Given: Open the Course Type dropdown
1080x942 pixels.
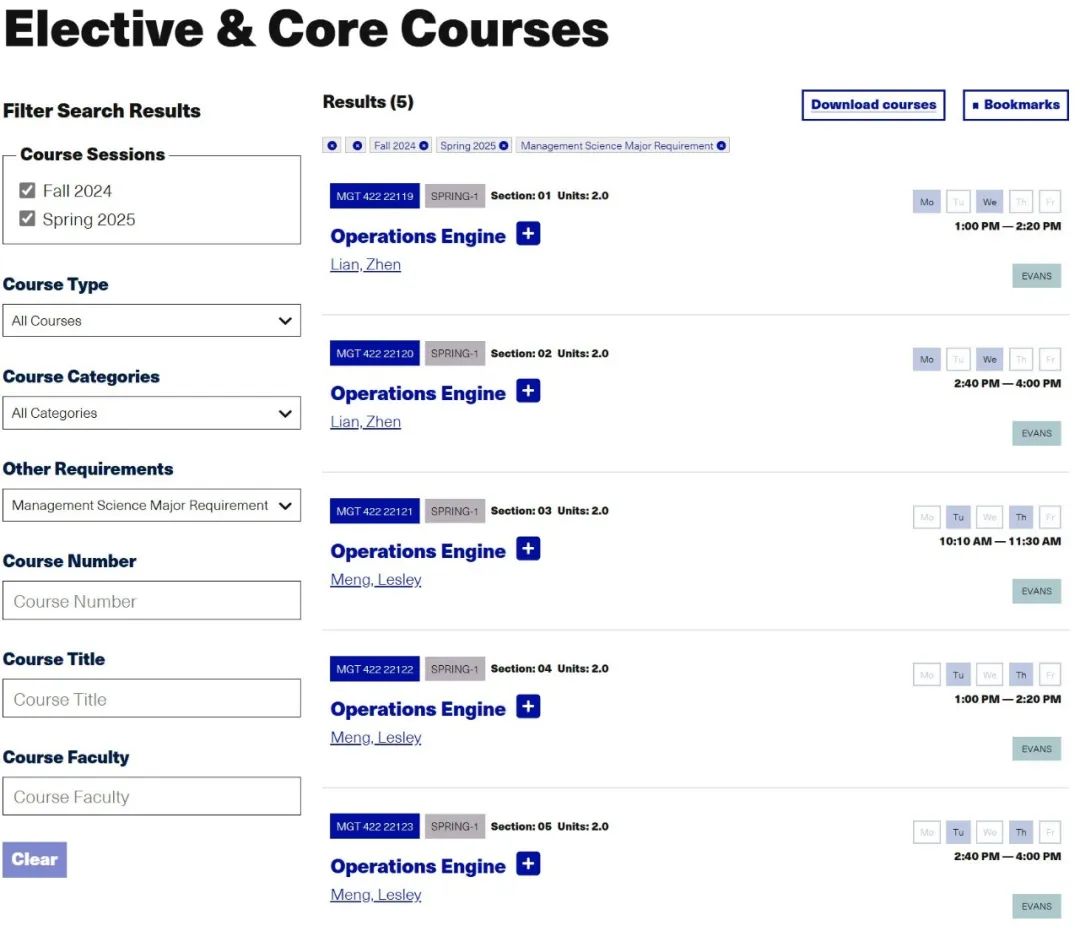Looking at the screenshot, I should [x=151, y=321].
